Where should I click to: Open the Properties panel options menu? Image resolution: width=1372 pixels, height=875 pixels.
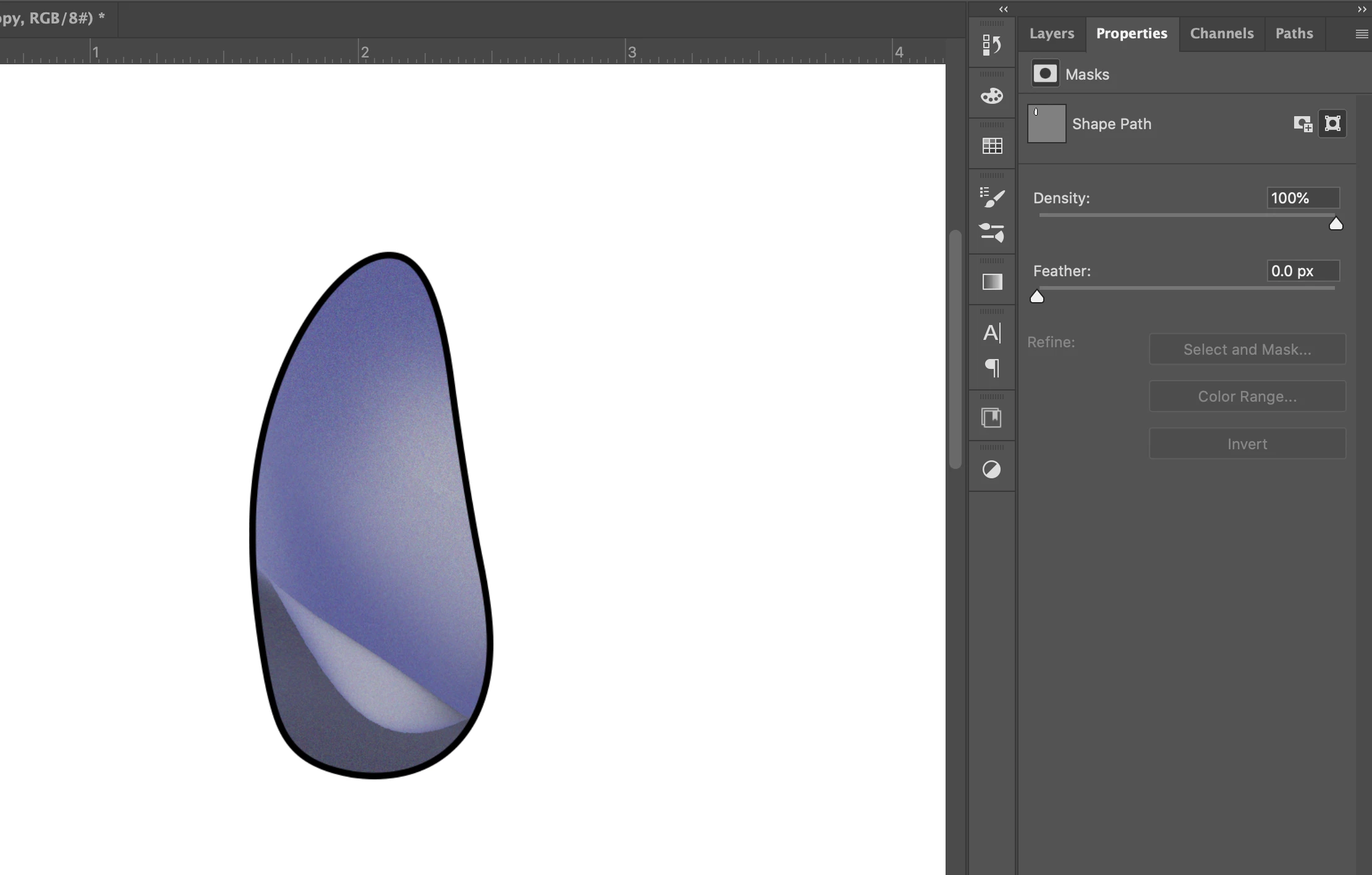click(1361, 34)
